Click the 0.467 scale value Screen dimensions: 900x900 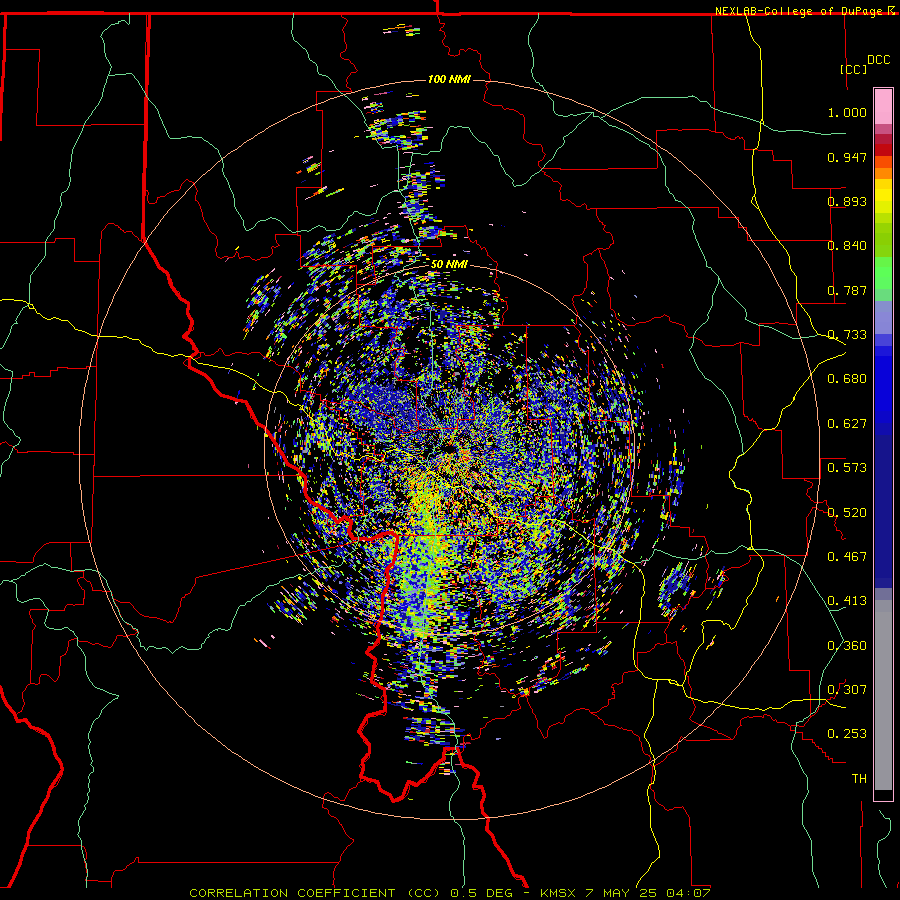pyautogui.click(x=847, y=556)
